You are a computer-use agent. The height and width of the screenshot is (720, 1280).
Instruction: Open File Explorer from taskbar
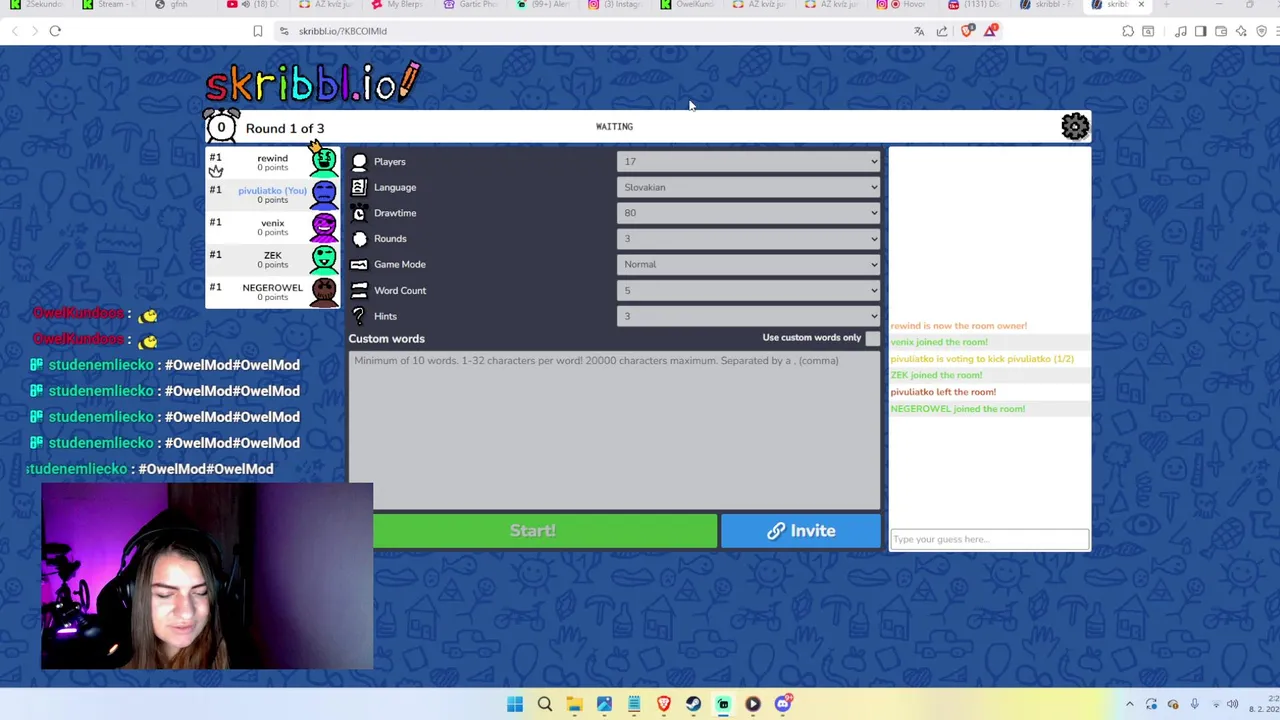pyautogui.click(x=574, y=704)
